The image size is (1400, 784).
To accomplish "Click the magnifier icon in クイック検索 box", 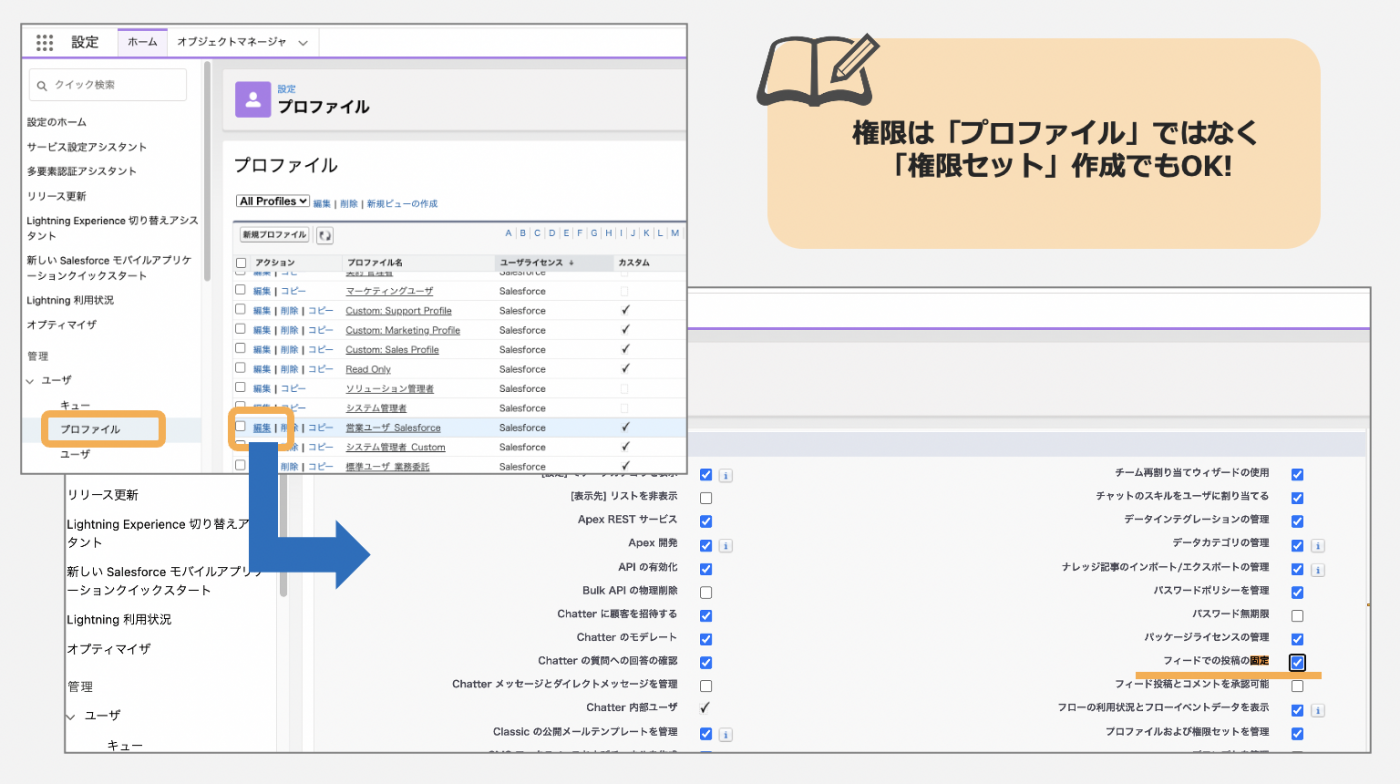I will click(42, 86).
